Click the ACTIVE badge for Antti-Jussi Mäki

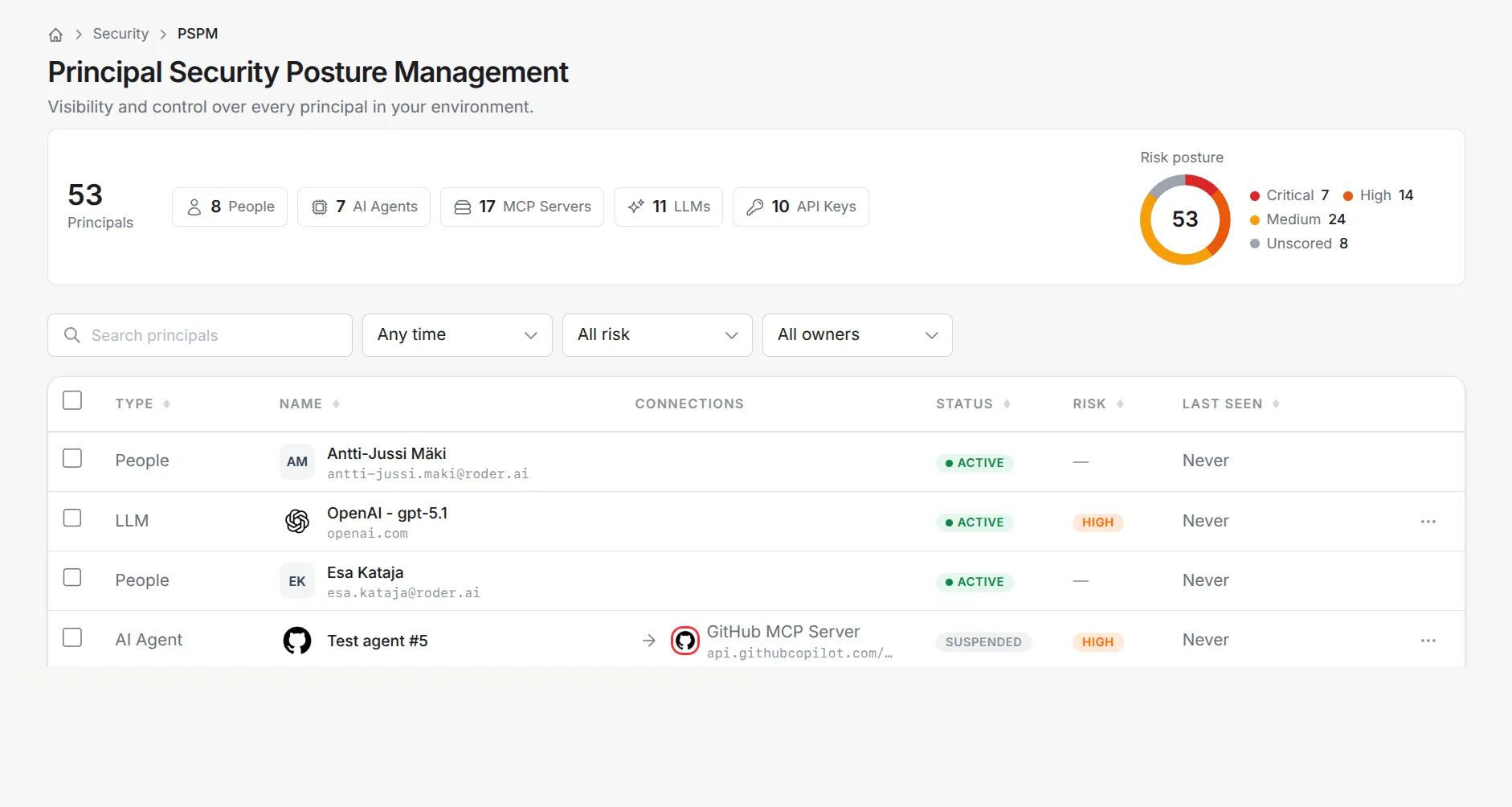tap(975, 463)
